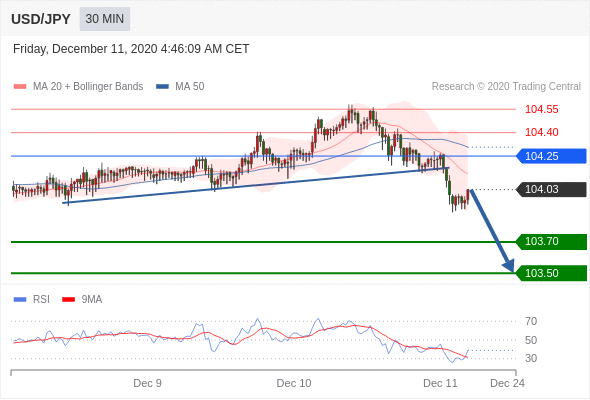Click the chart timestamp Friday, December 11, 2020

pos(131,49)
